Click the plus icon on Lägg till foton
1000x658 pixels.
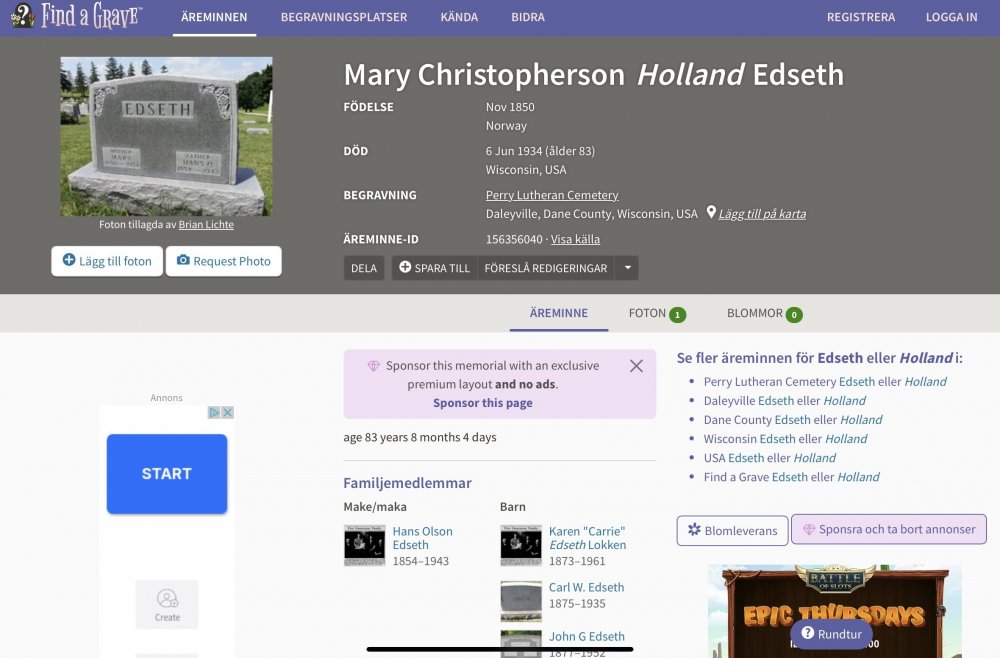pyautogui.click(x=69, y=261)
